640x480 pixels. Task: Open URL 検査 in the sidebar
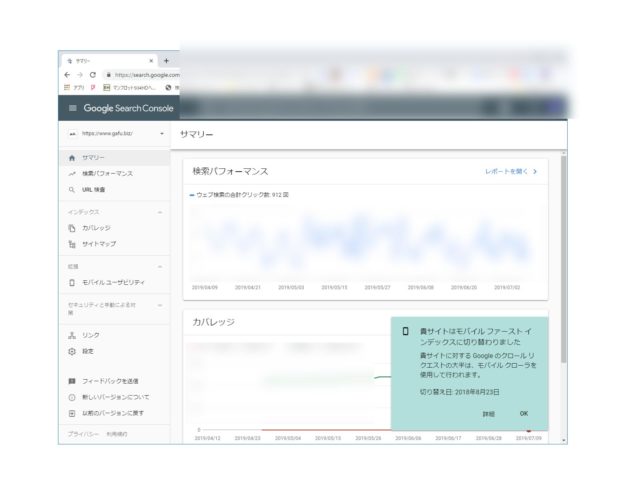pyautogui.click(x=114, y=190)
